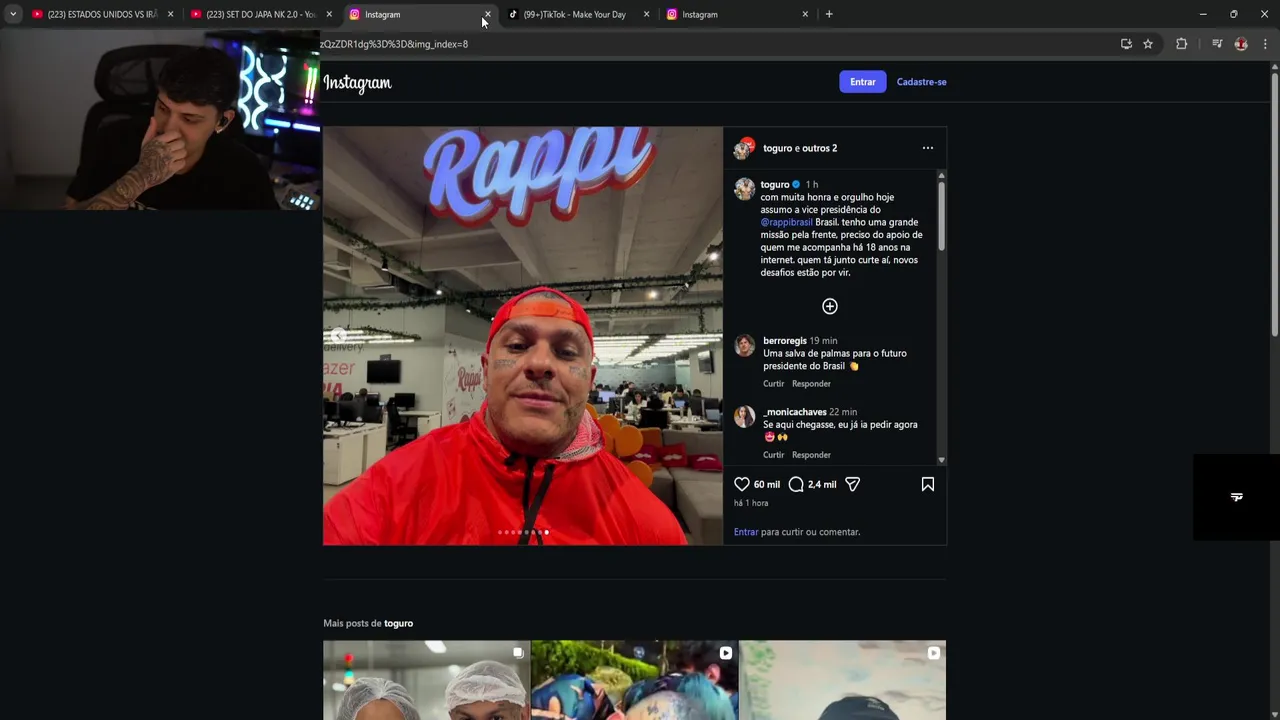Open the @rappibrasil mention in the caption

(787, 222)
